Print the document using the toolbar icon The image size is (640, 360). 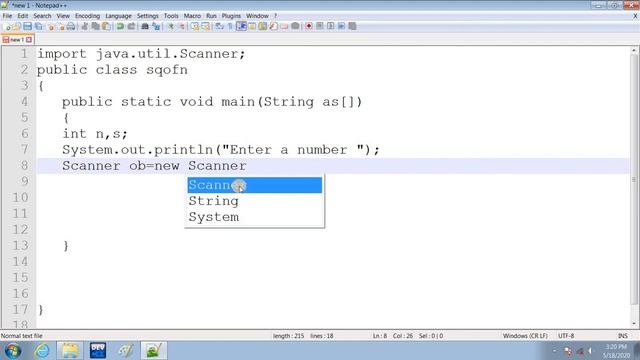71,26
